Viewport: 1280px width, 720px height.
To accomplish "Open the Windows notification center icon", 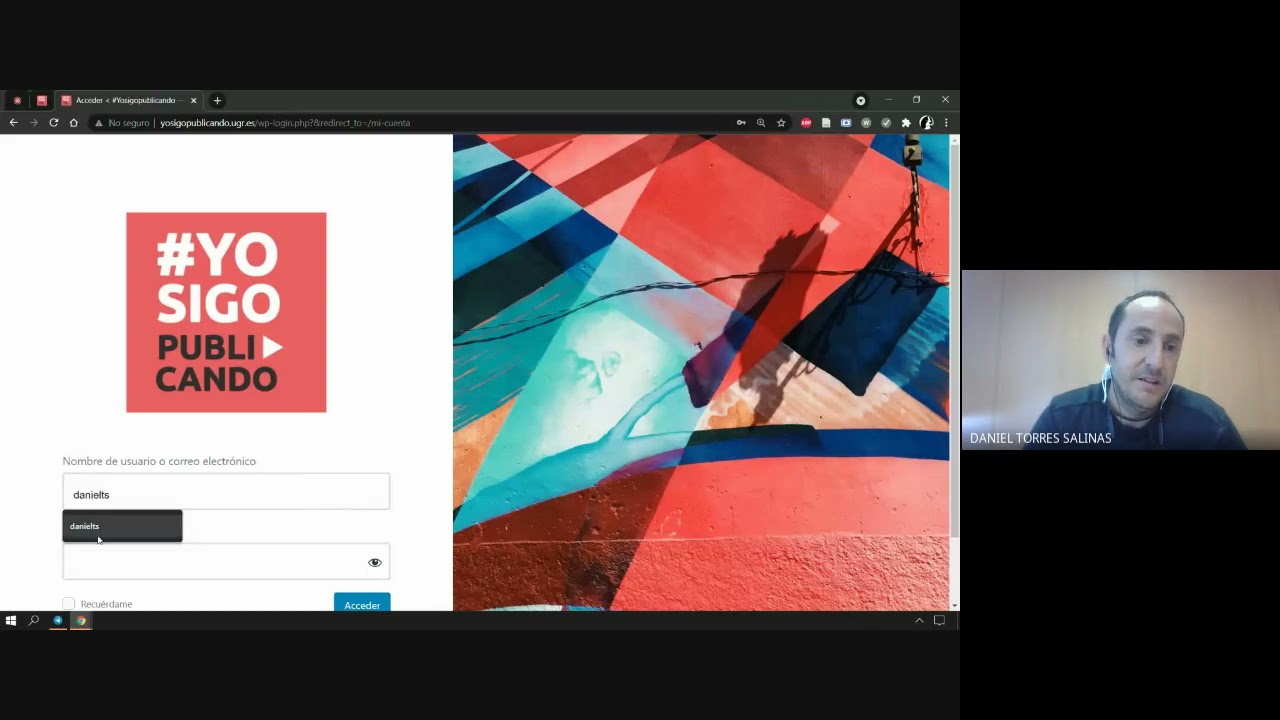I will (x=939, y=621).
